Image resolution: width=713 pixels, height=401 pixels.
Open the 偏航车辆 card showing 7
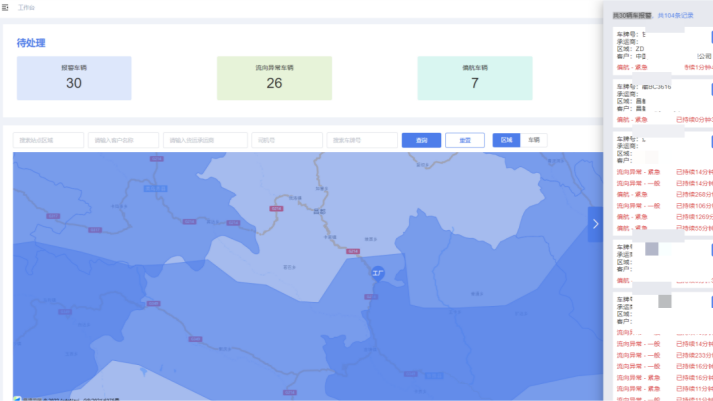474,78
